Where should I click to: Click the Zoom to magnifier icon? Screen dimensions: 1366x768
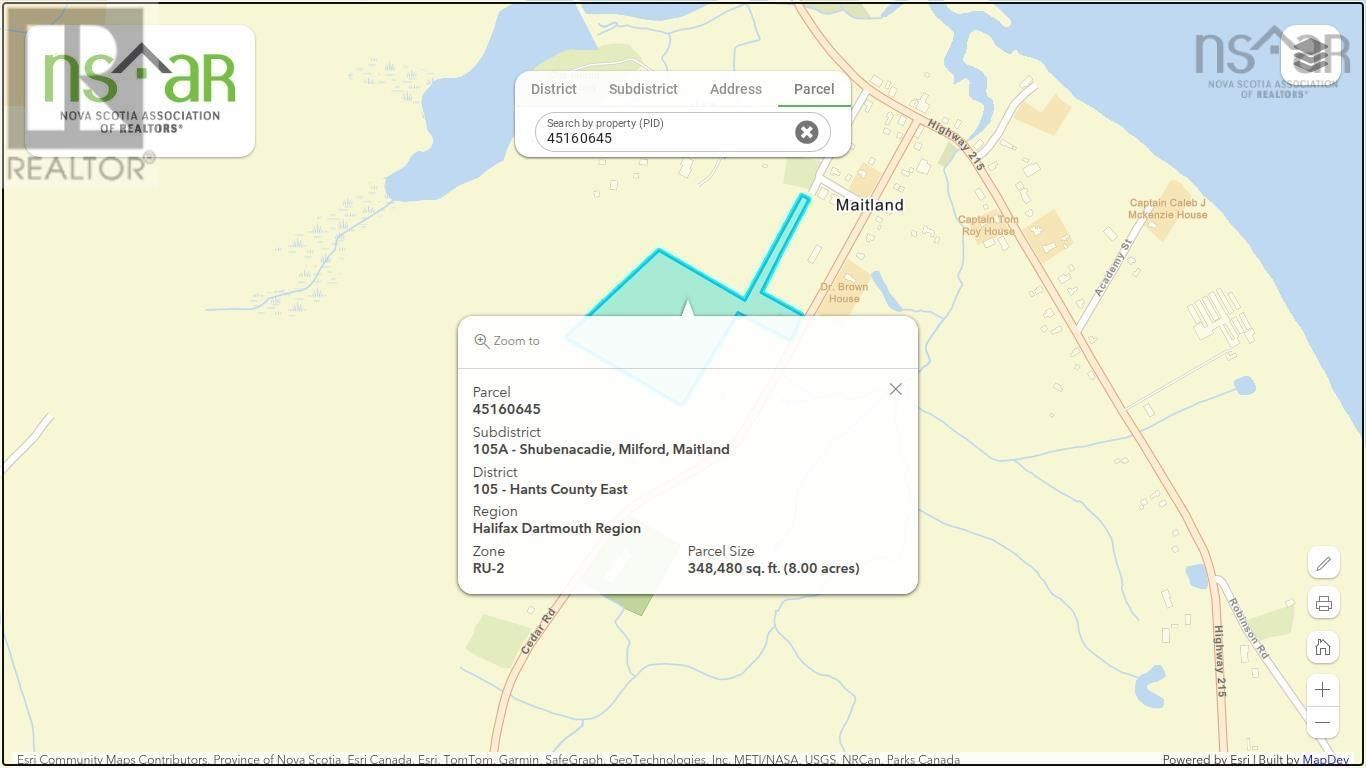point(481,340)
